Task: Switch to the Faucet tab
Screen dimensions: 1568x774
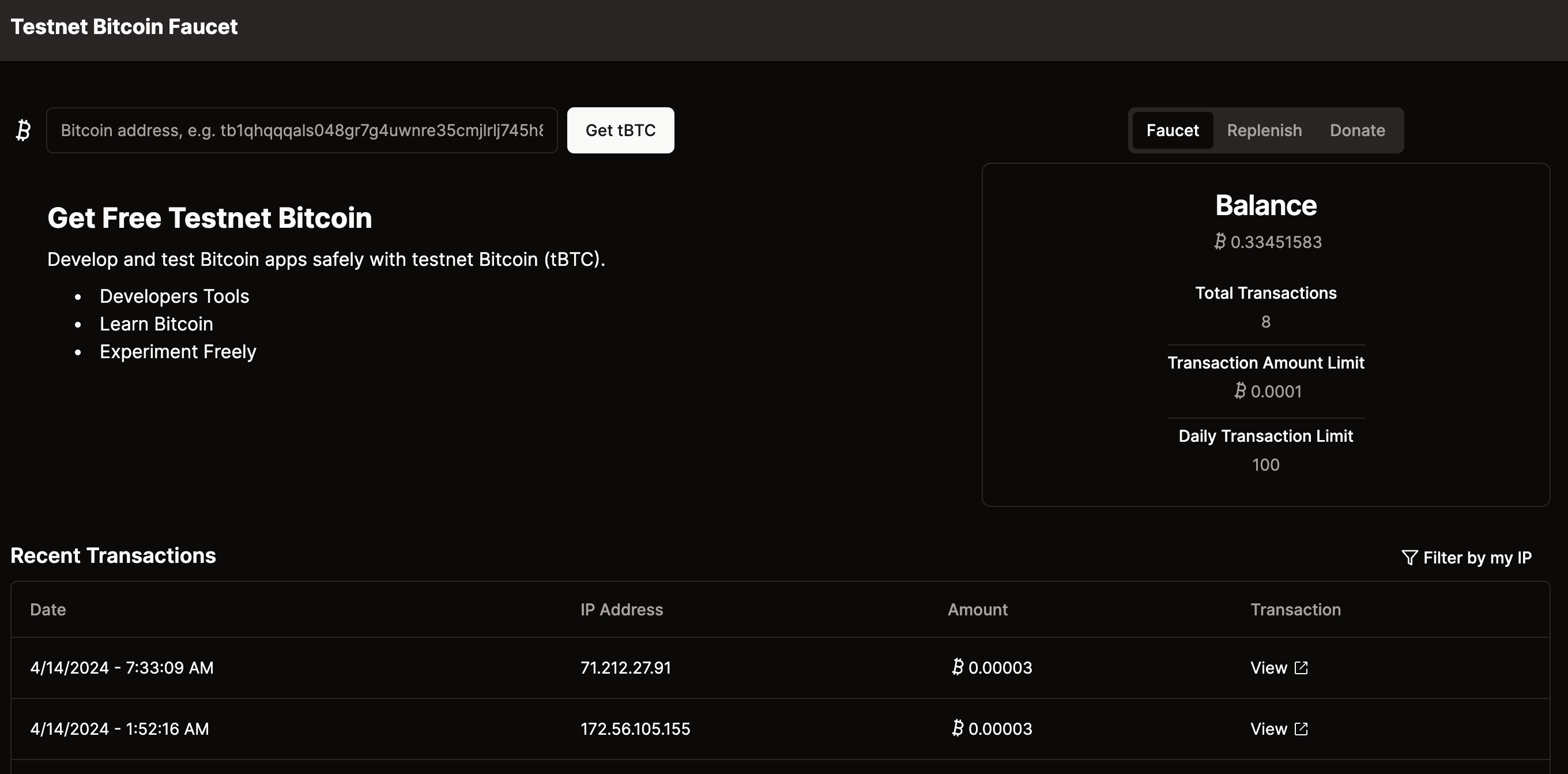Action: pos(1173,130)
